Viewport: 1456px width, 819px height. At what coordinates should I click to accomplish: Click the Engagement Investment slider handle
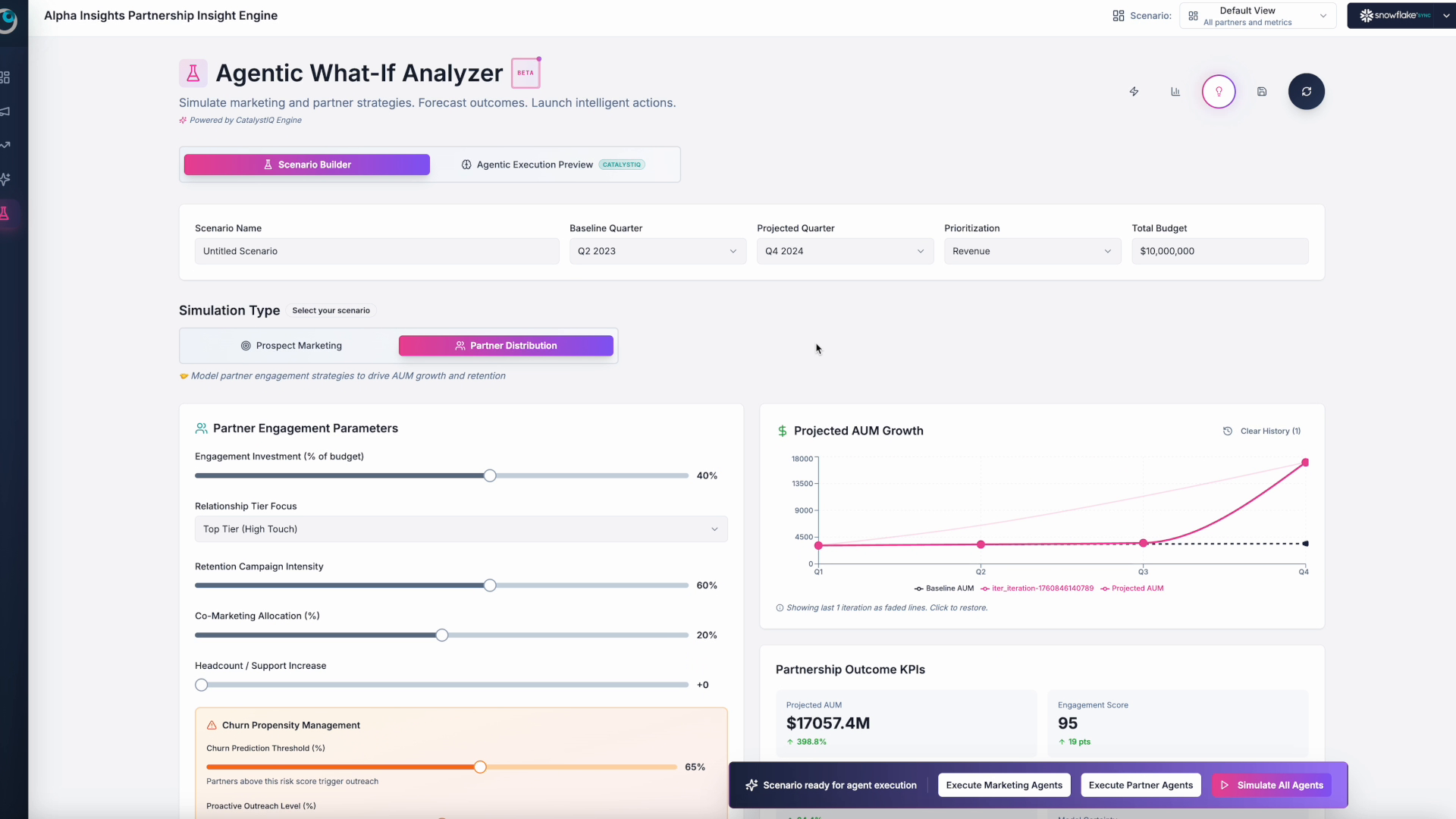[x=490, y=475]
